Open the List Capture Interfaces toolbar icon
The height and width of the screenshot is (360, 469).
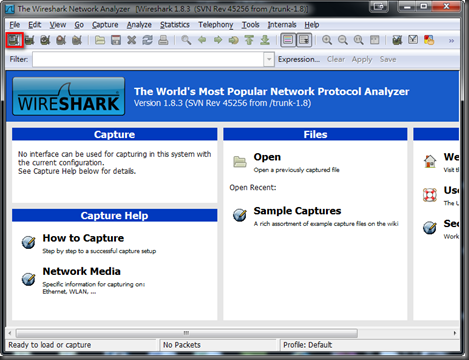14,40
